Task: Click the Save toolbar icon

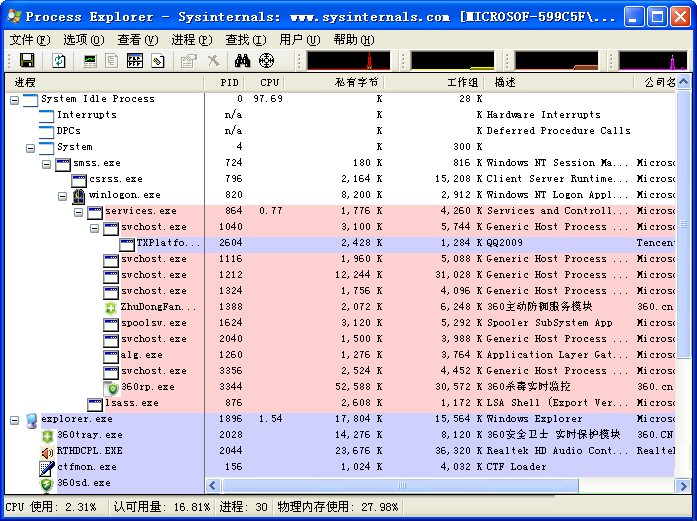Action: pos(27,61)
